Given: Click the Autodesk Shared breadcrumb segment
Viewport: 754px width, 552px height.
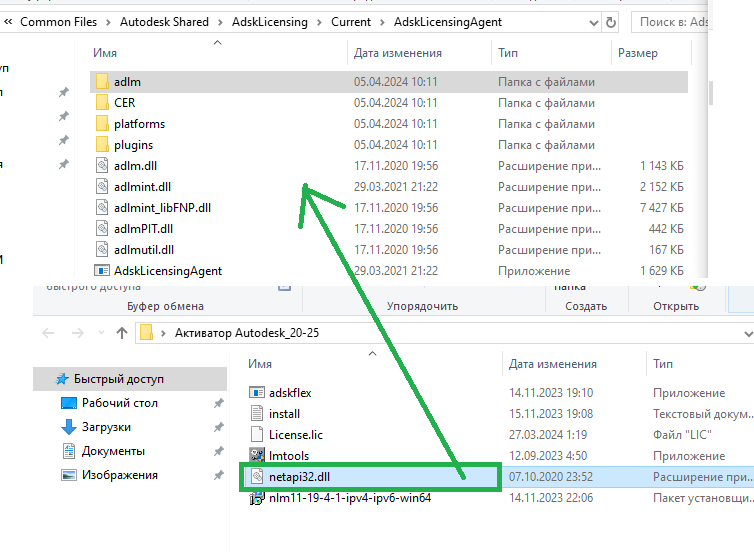Looking at the screenshot, I should coord(166,21).
